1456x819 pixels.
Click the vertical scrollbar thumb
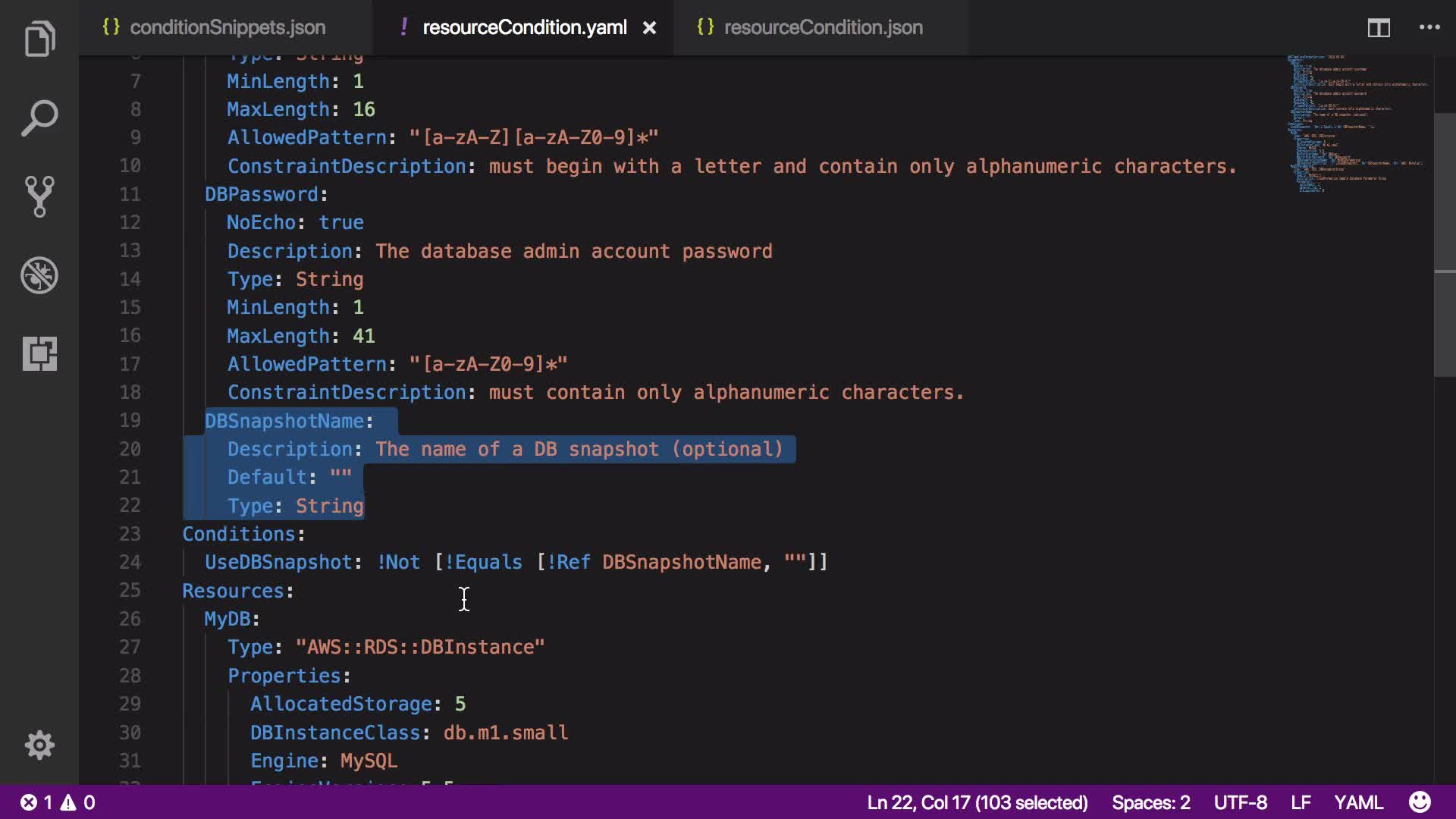[1444, 244]
